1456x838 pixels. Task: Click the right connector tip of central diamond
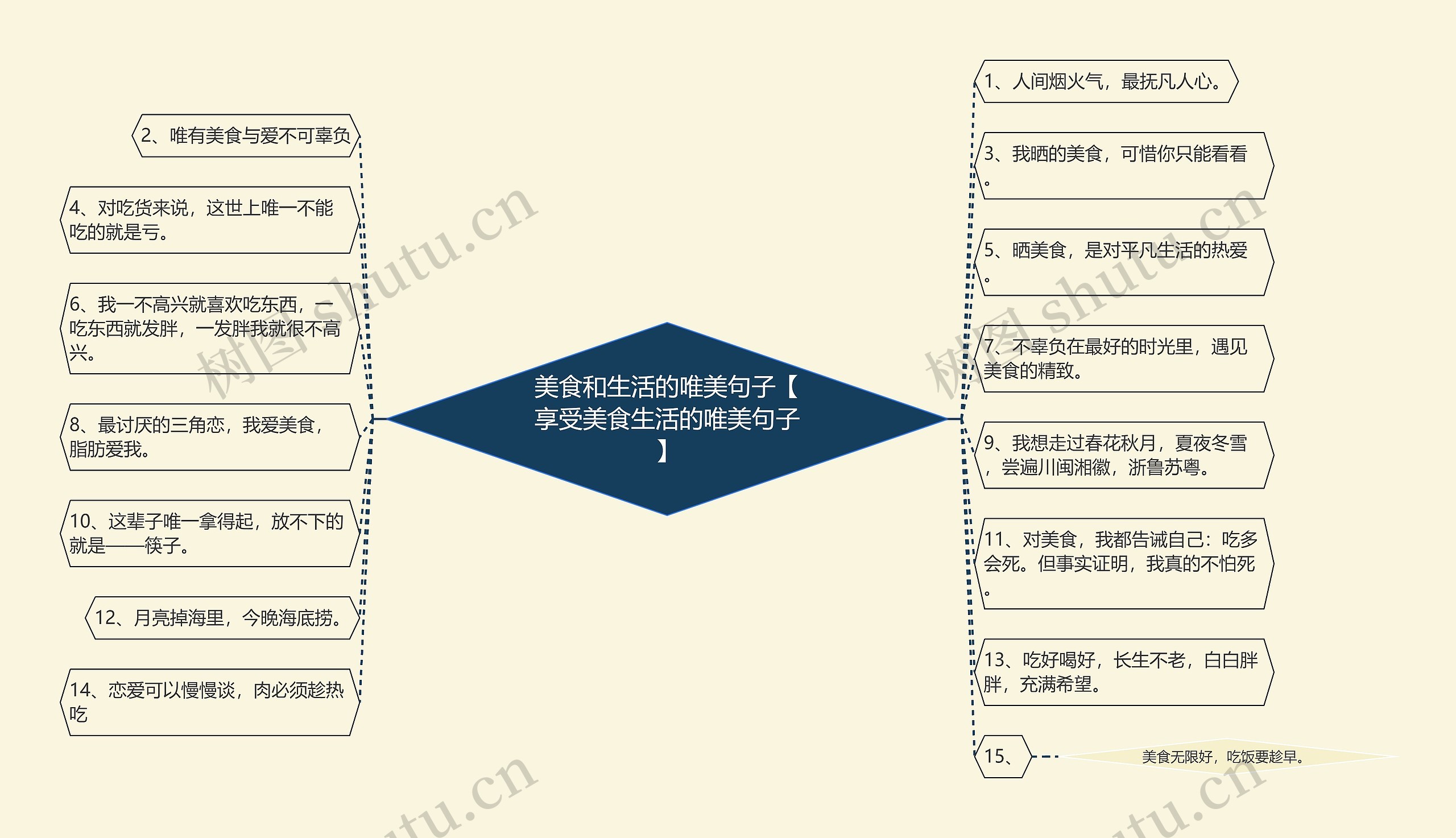[x=953, y=419]
